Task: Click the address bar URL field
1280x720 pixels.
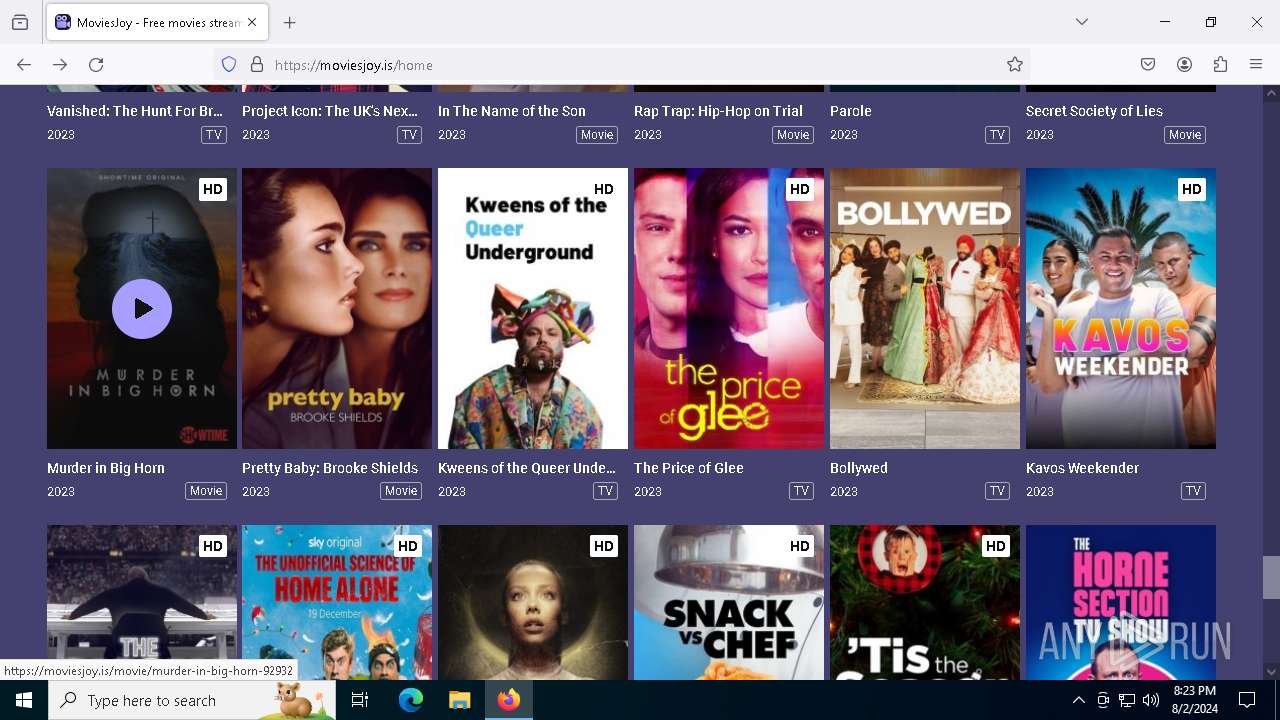Action: 620,65
